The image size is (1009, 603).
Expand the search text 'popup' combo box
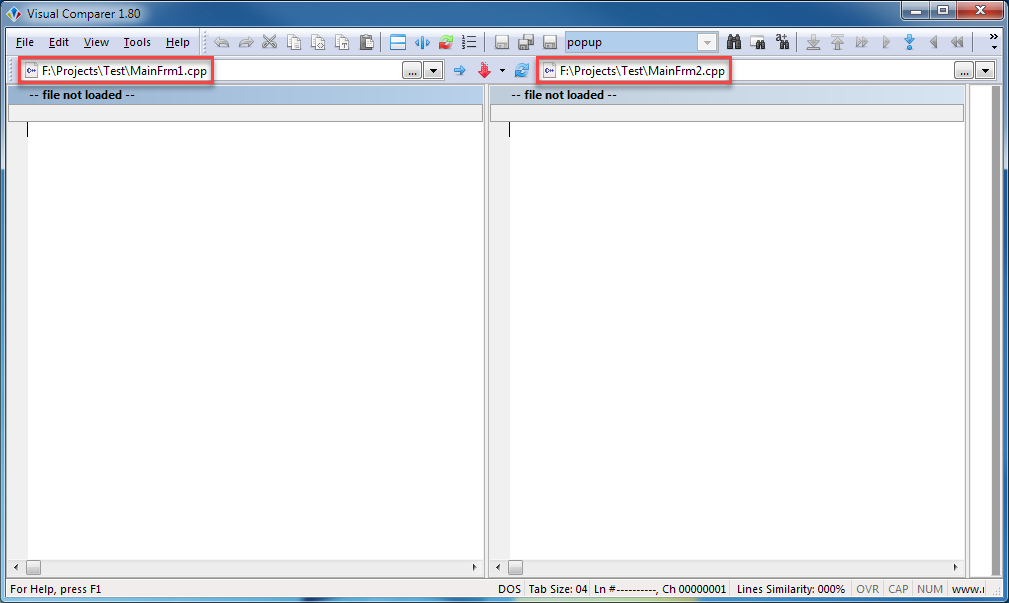(x=707, y=42)
